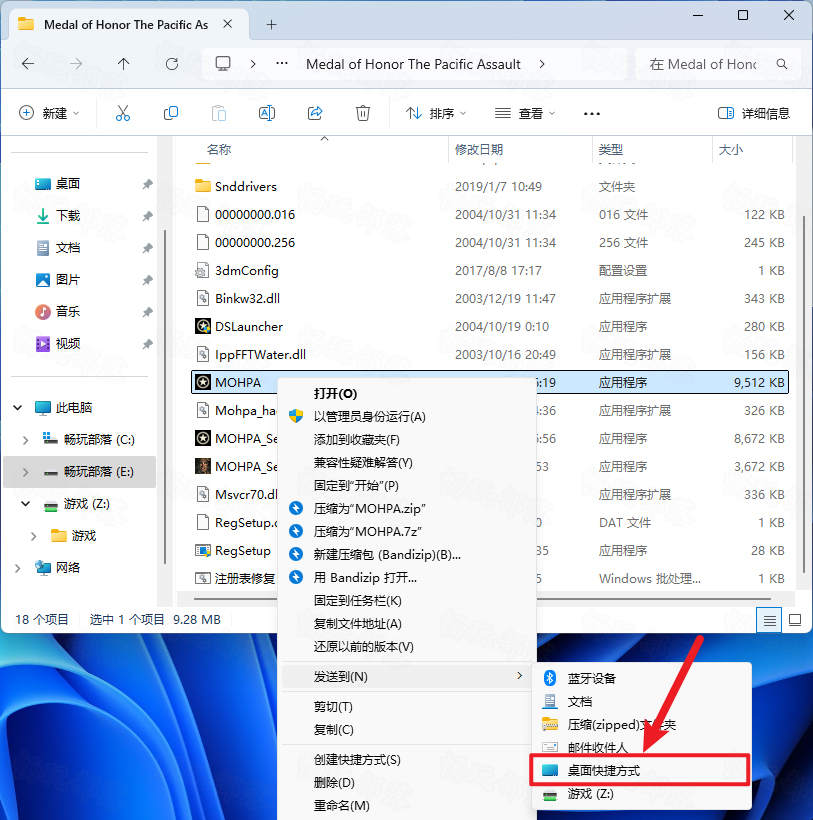Click the file list horizontal scrollbar
This screenshot has height=820, width=813.
482,599
